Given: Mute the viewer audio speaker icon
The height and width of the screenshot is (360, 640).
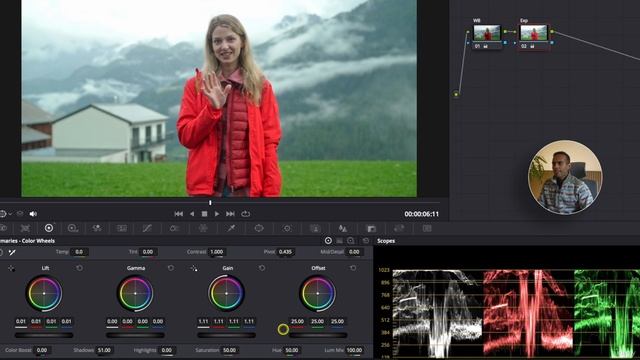Looking at the screenshot, I should coord(33,214).
